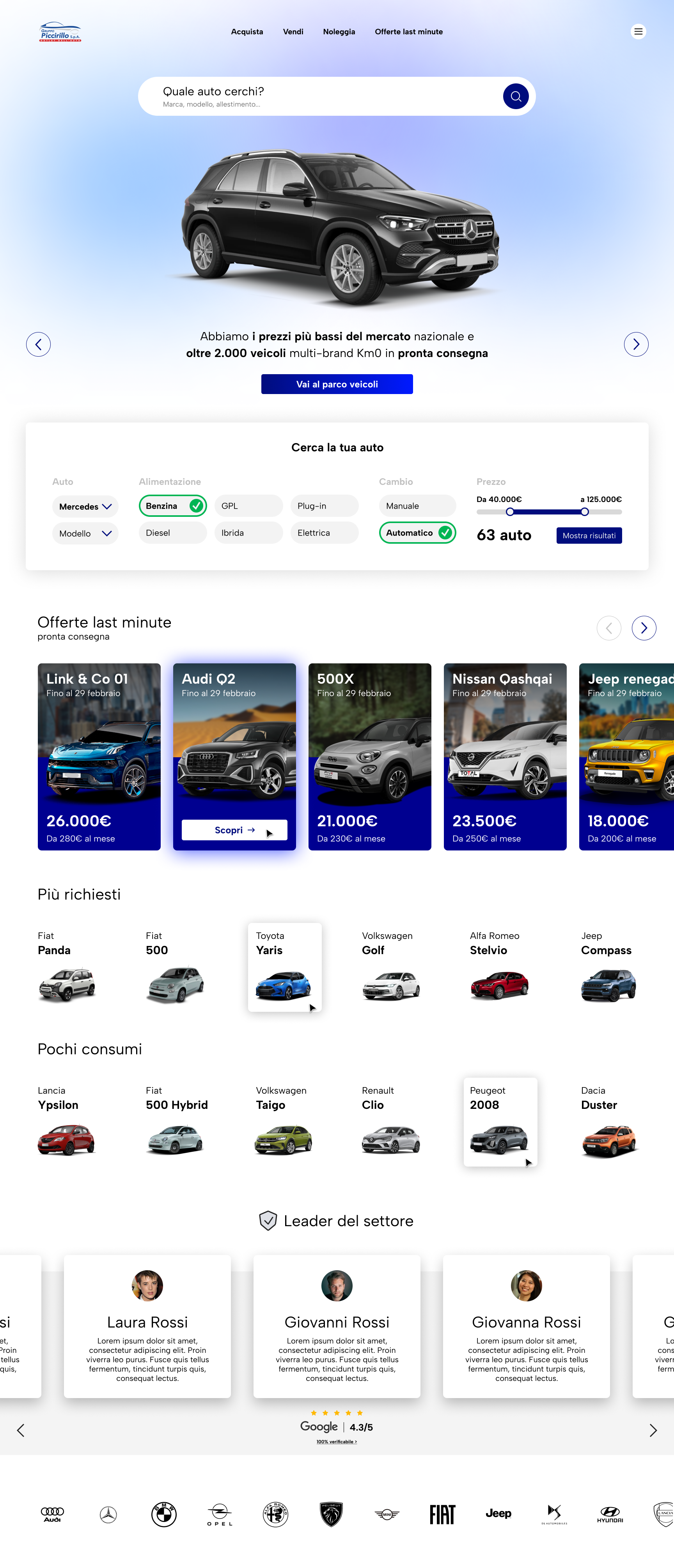The width and height of the screenshot is (674, 1568).
Task: Click the Mini brand logo
Action: 387,1515
